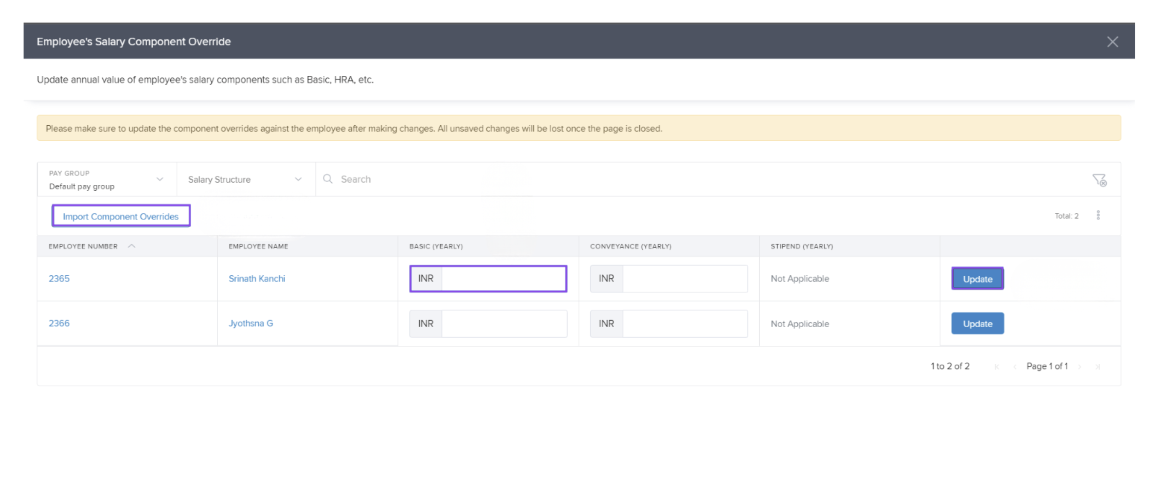Click Update button for Srinath Kanchi
Viewport: 1161px width, 481px height.
coord(977,279)
